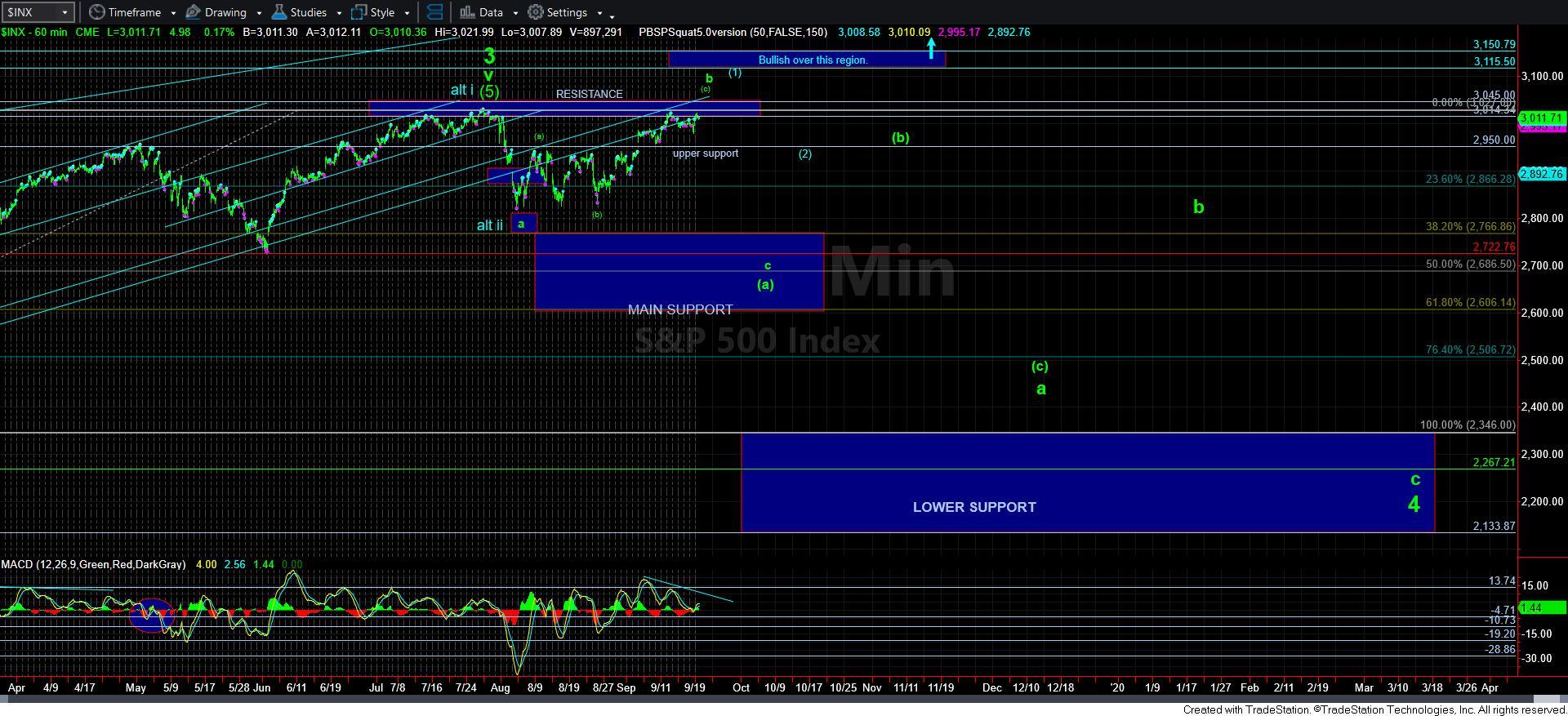1568x716 pixels.
Task: Click the Drawing pencil icon
Action: point(194,12)
